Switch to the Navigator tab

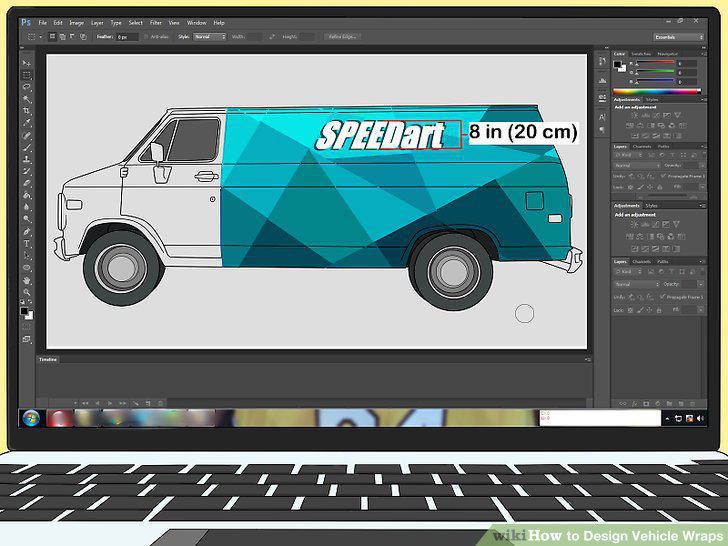tap(667, 54)
